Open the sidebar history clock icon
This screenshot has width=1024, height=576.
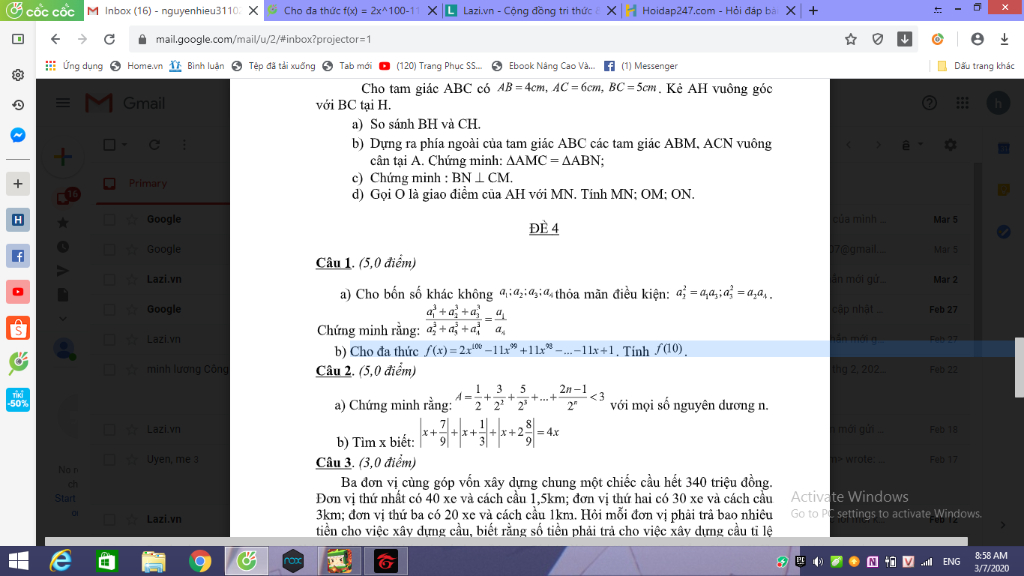18,105
